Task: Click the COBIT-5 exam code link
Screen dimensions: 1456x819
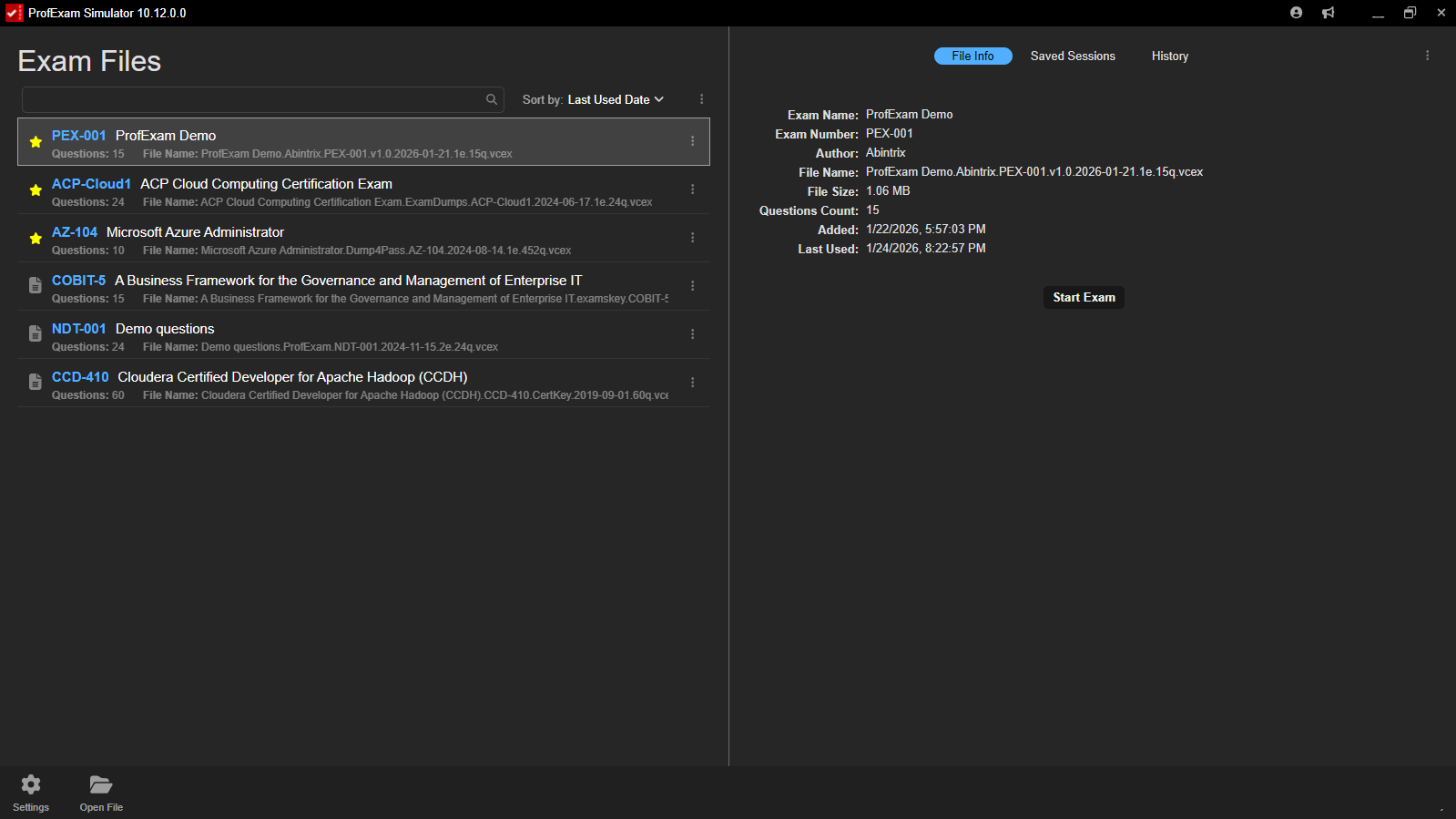Action: [x=78, y=281]
